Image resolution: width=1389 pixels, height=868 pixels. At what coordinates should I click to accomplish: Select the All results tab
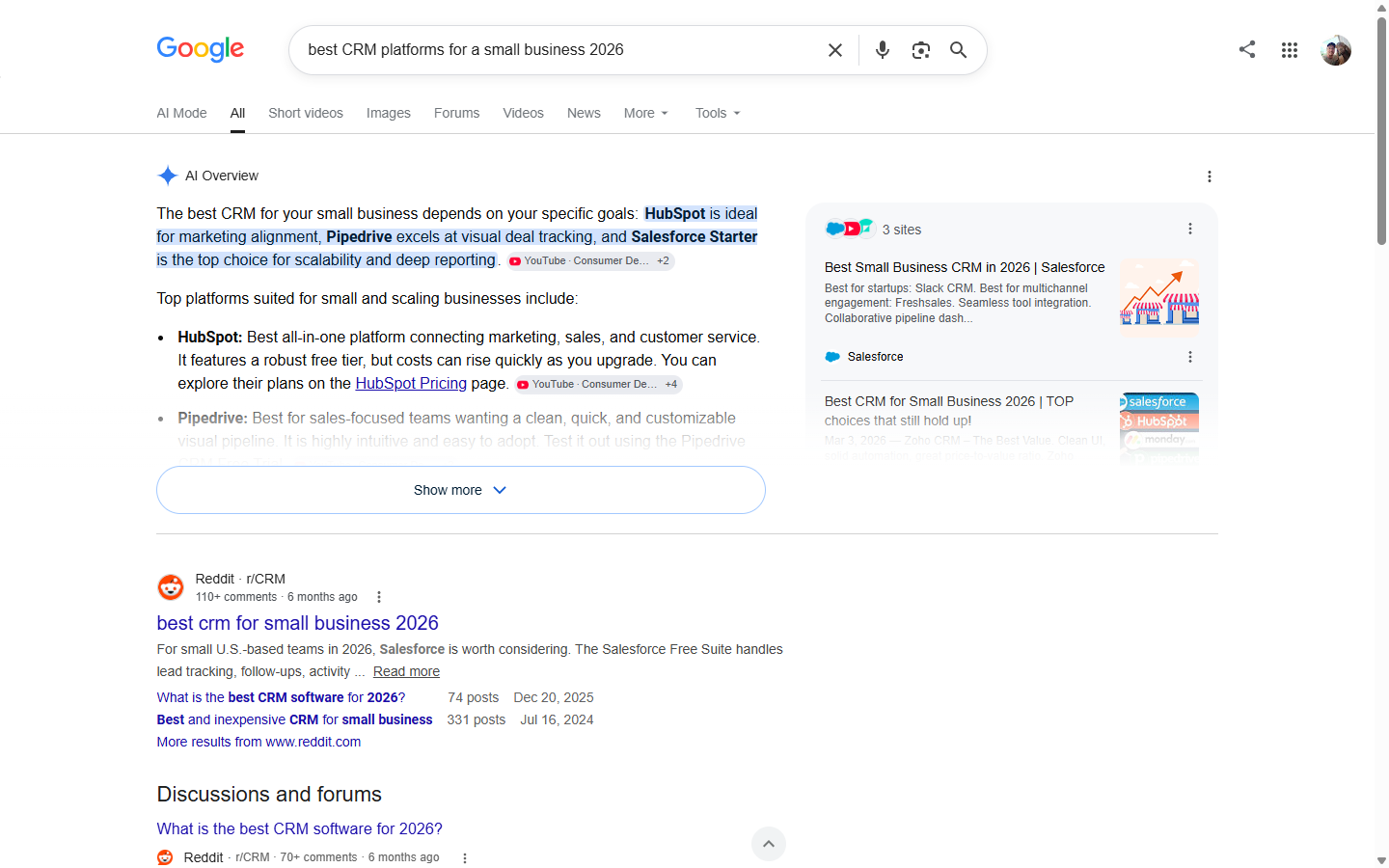coord(237,113)
